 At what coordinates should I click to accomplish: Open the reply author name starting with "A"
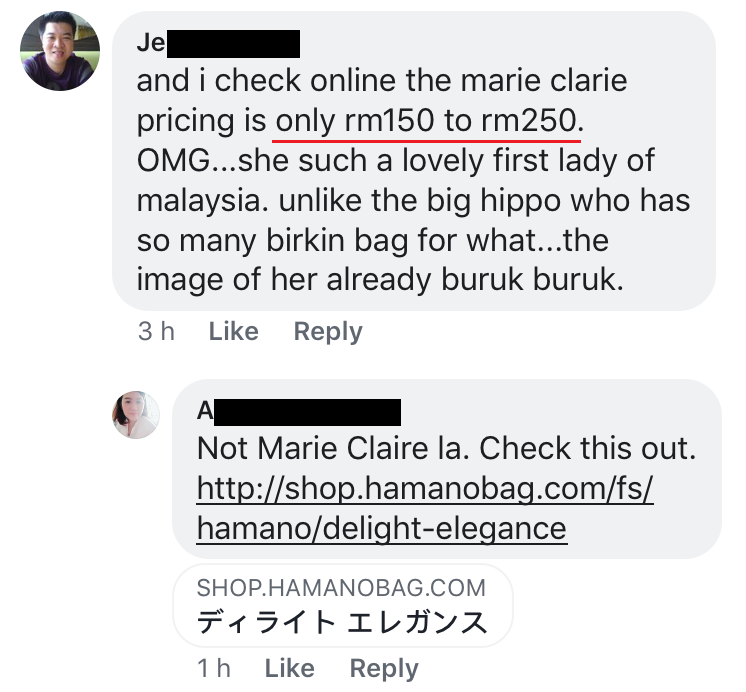pos(206,411)
